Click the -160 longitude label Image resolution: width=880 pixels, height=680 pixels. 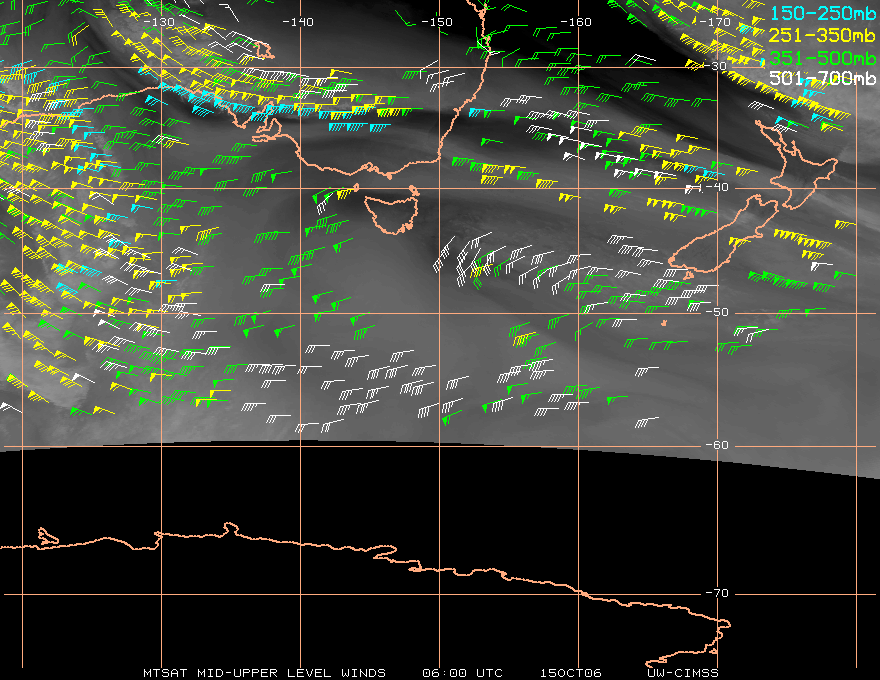(x=576, y=21)
